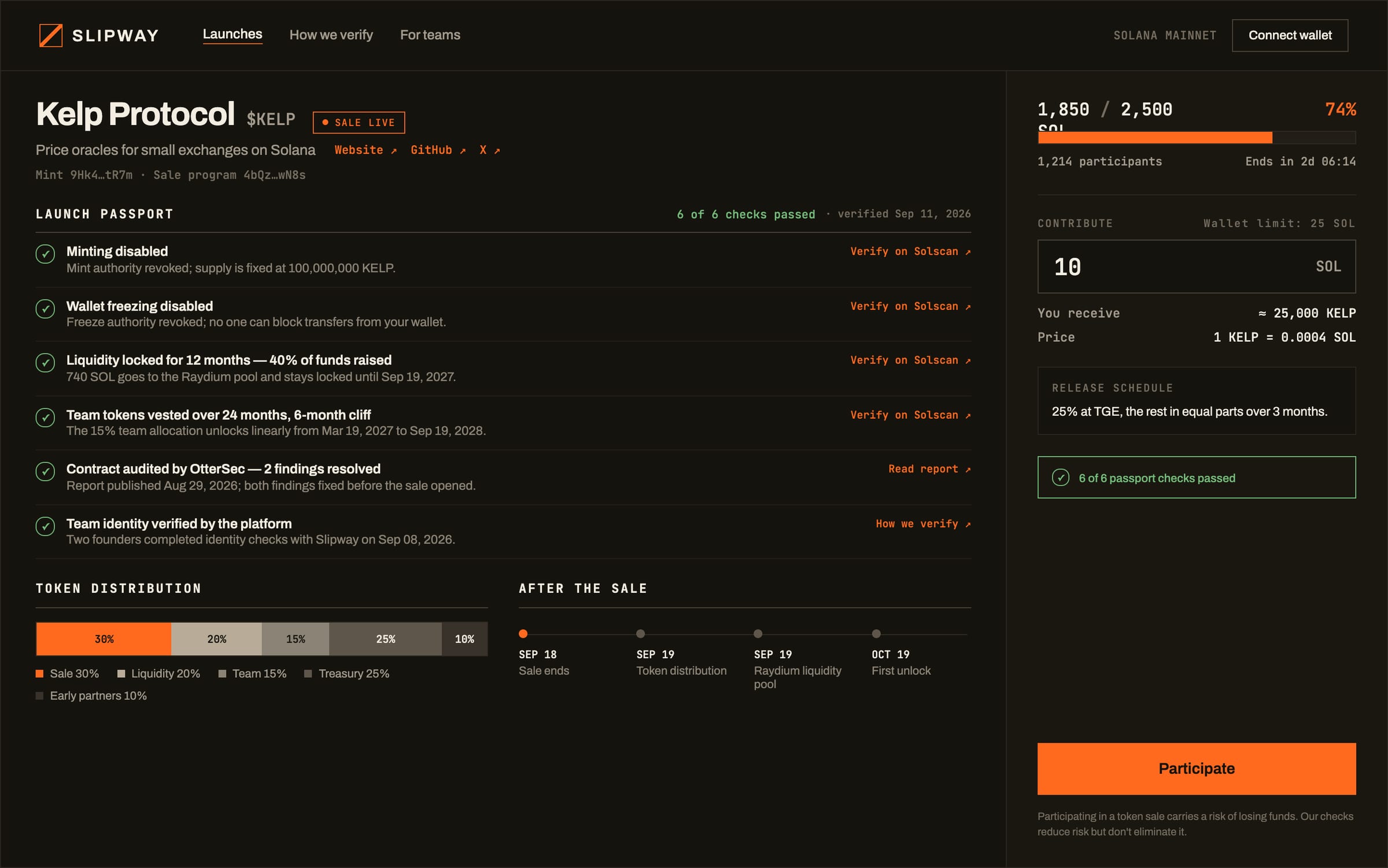Click the Sep 18 Sale ends timeline dot
1388x868 pixels.
[x=523, y=634]
